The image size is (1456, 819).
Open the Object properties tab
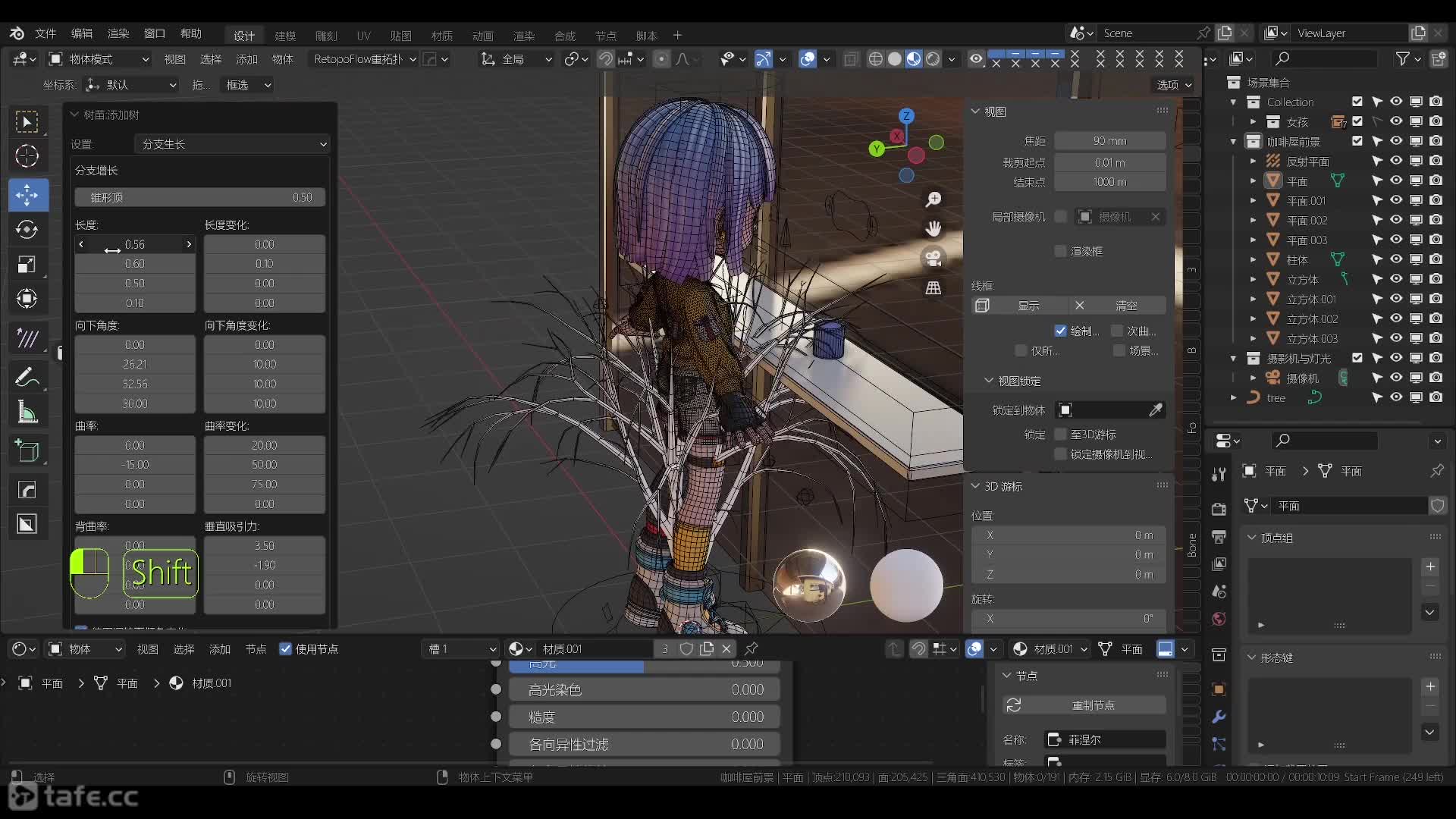point(1219,689)
